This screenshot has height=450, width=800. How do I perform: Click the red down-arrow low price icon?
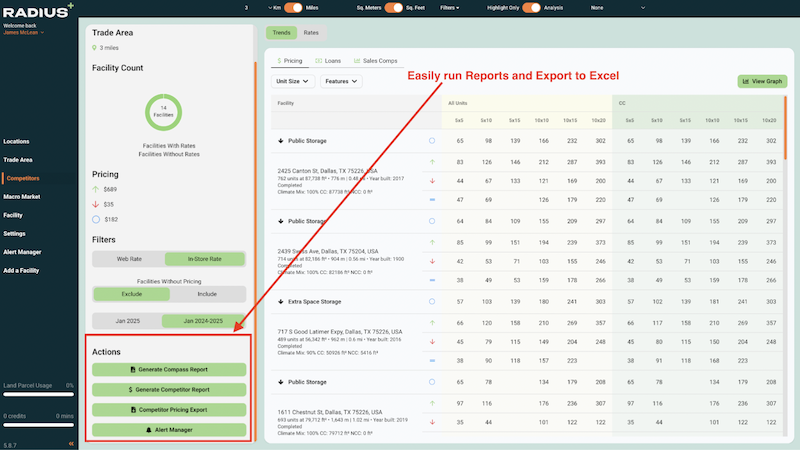coord(96,204)
